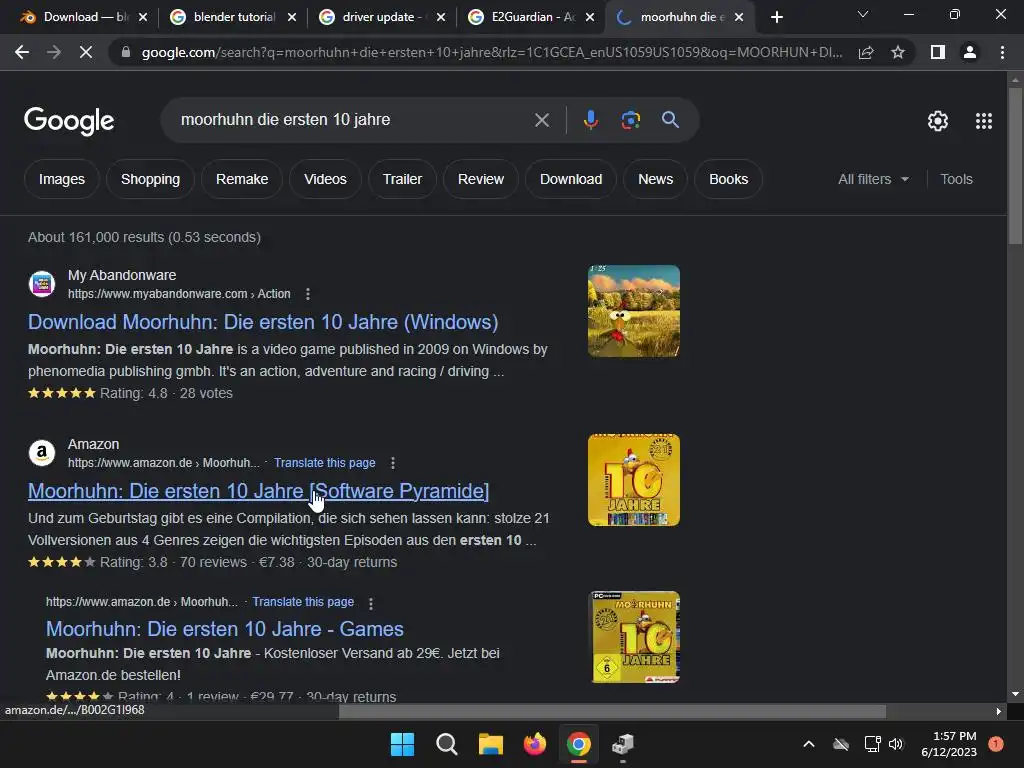Open the Google apps grid

(x=984, y=121)
